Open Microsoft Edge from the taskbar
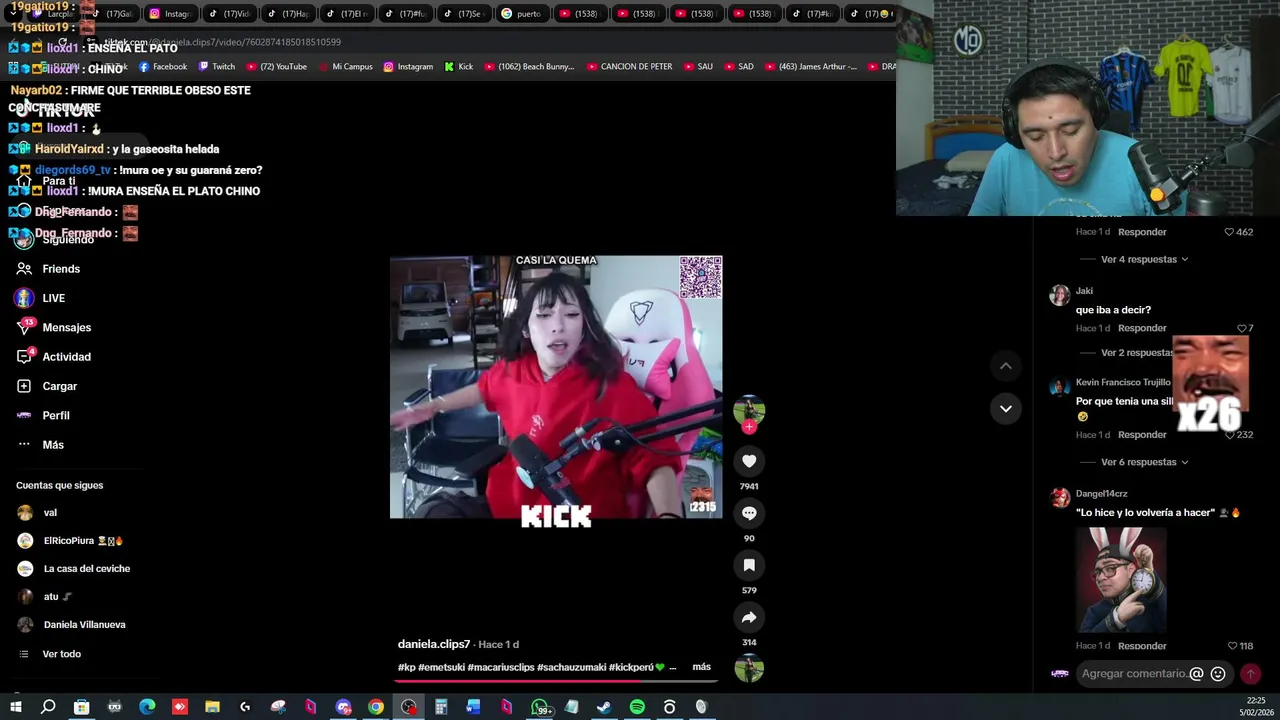 (x=147, y=707)
